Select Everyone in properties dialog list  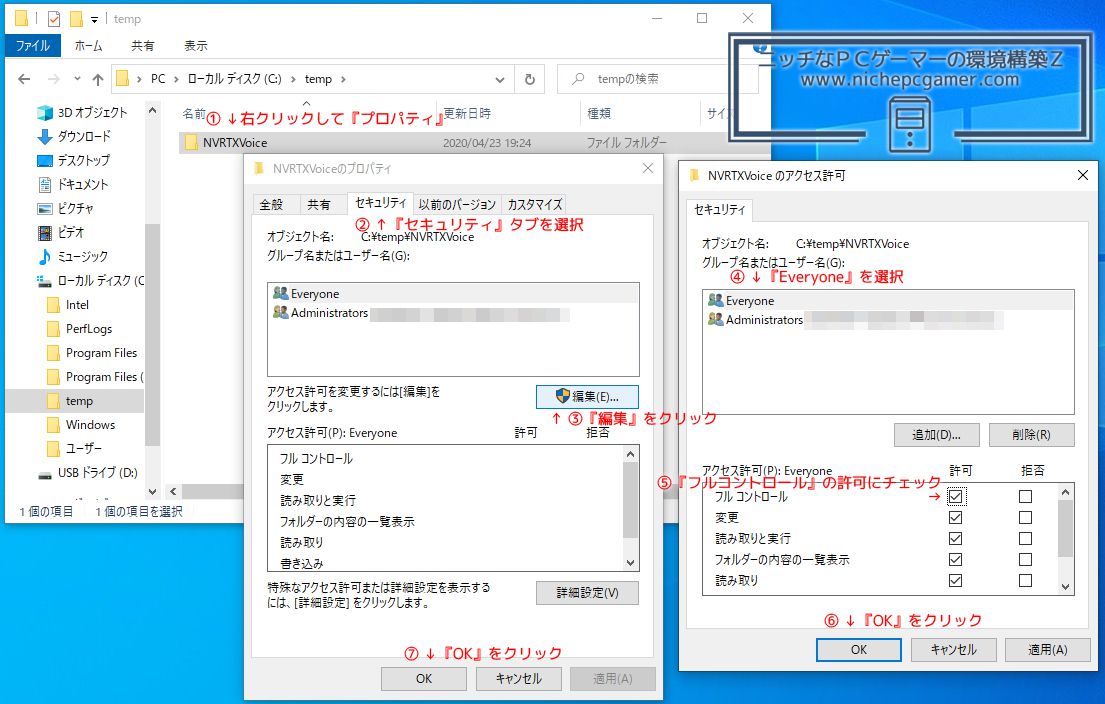[453, 294]
